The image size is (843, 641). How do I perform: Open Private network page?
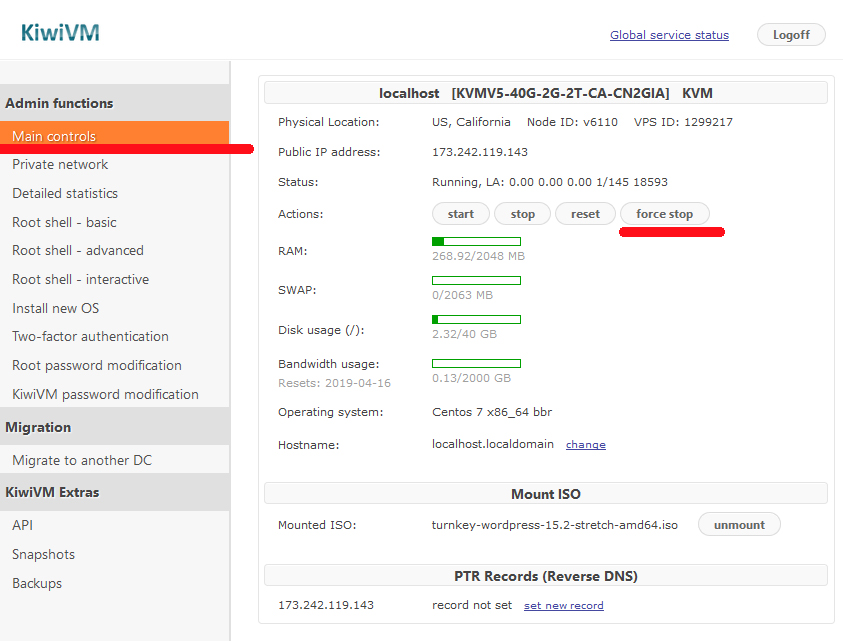tap(60, 164)
